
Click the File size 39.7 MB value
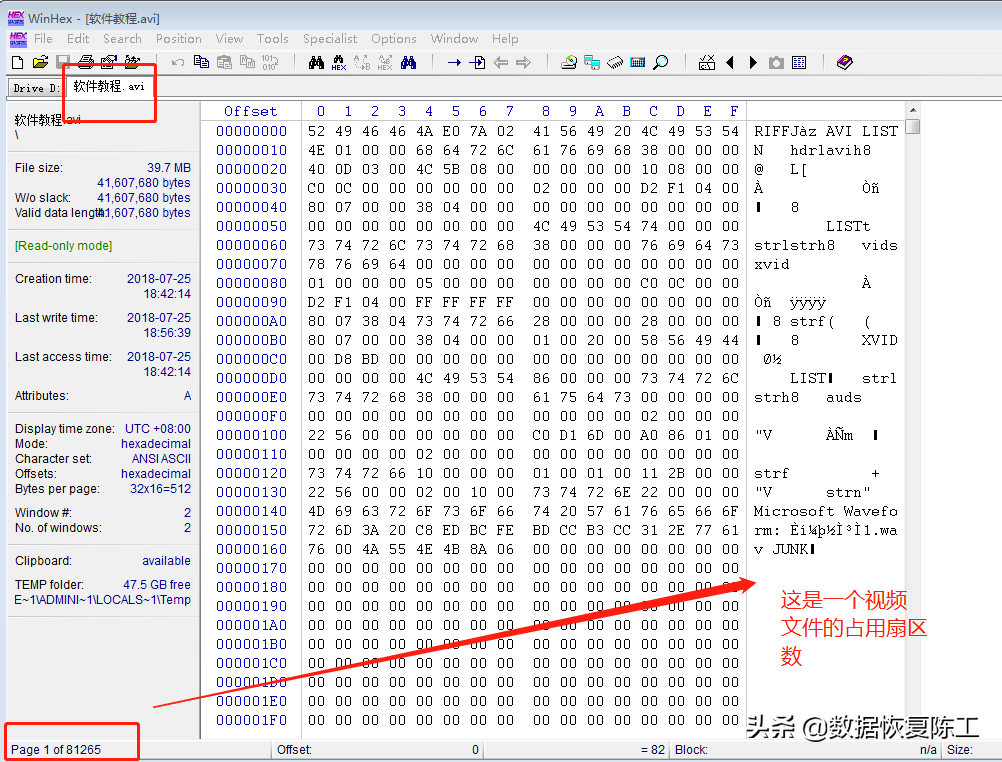click(169, 167)
